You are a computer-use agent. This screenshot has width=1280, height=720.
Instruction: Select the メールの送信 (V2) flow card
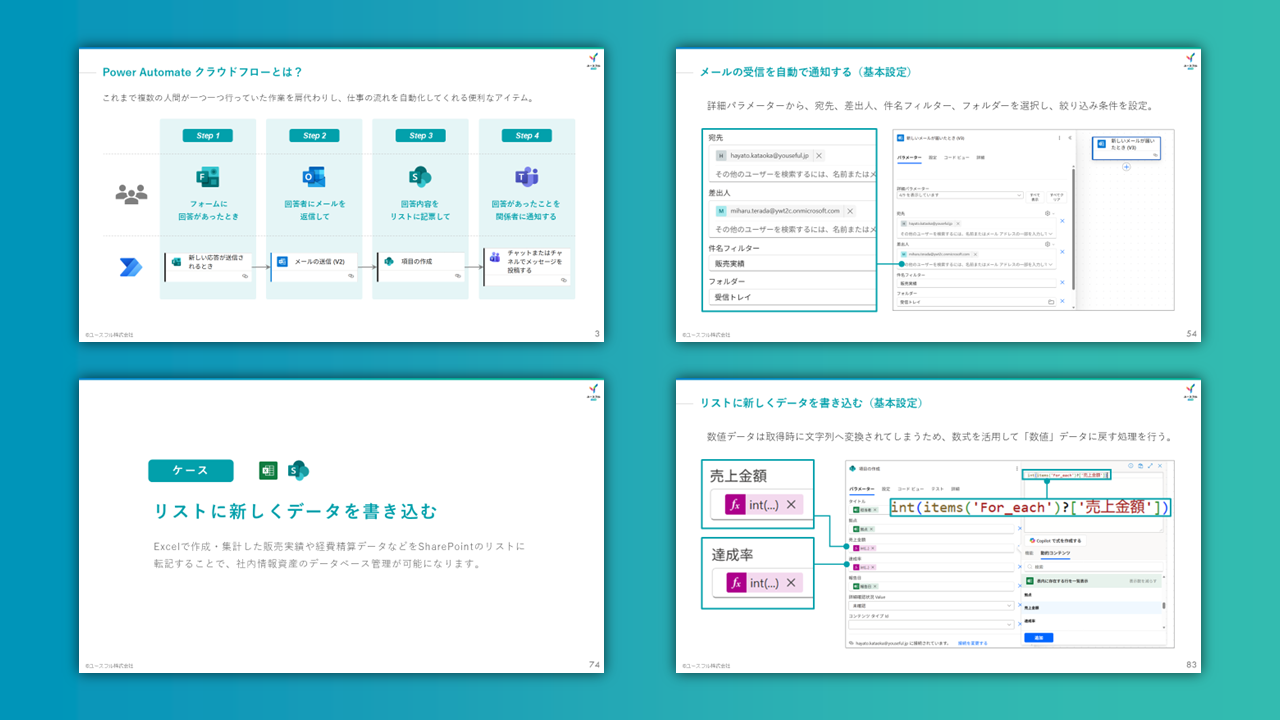pyautogui.click(x=314, y=267)
